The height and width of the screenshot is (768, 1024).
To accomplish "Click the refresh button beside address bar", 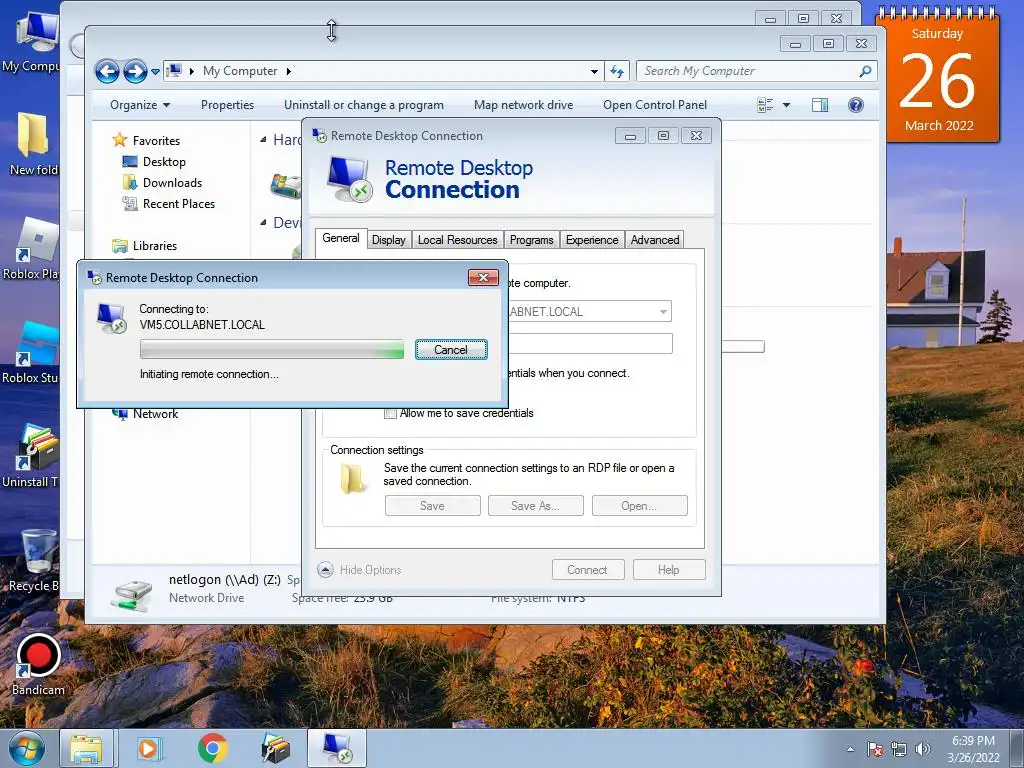I will click(617, 71).
